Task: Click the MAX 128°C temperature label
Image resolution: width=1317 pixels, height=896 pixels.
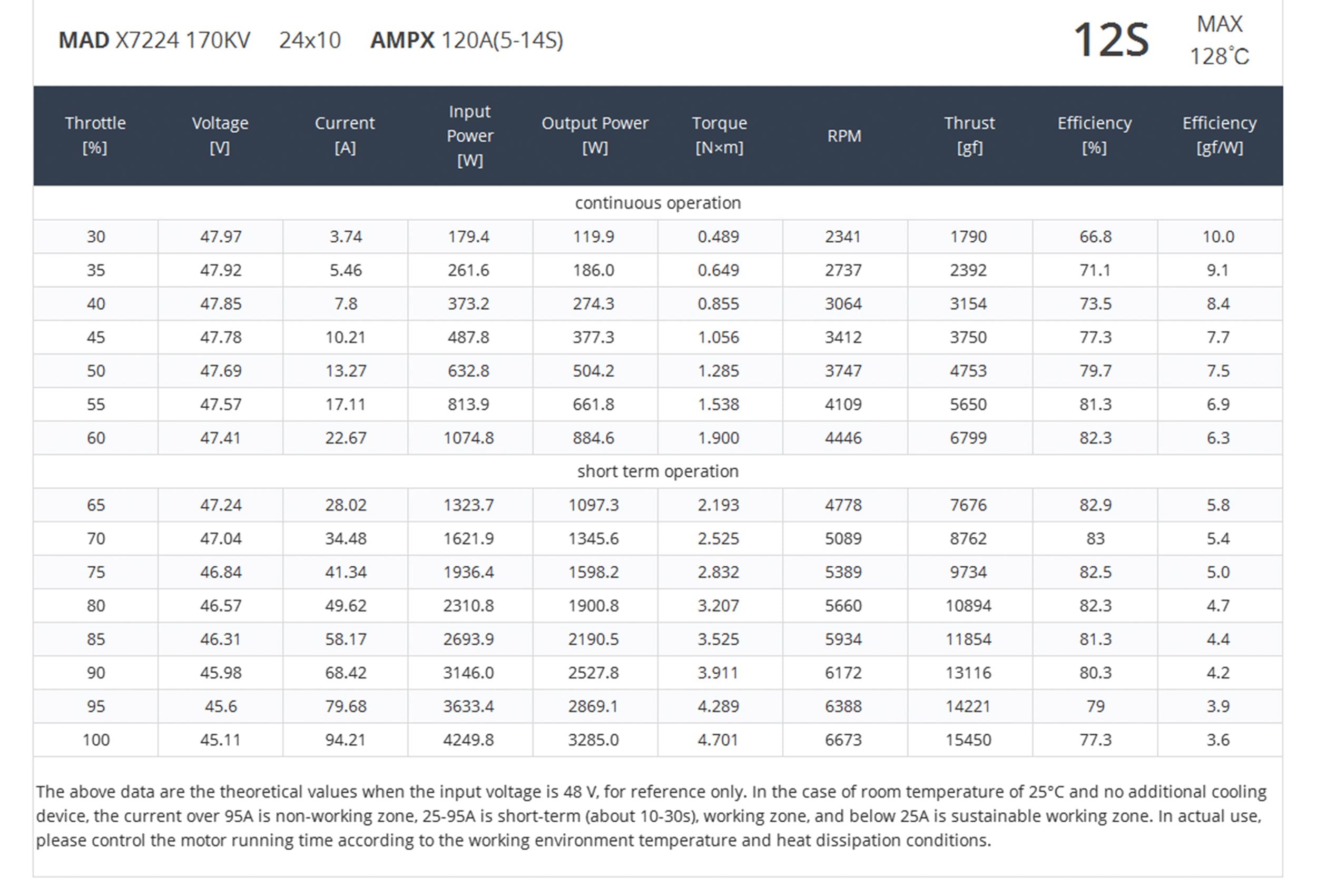Action: click(x=1219, y=40)
